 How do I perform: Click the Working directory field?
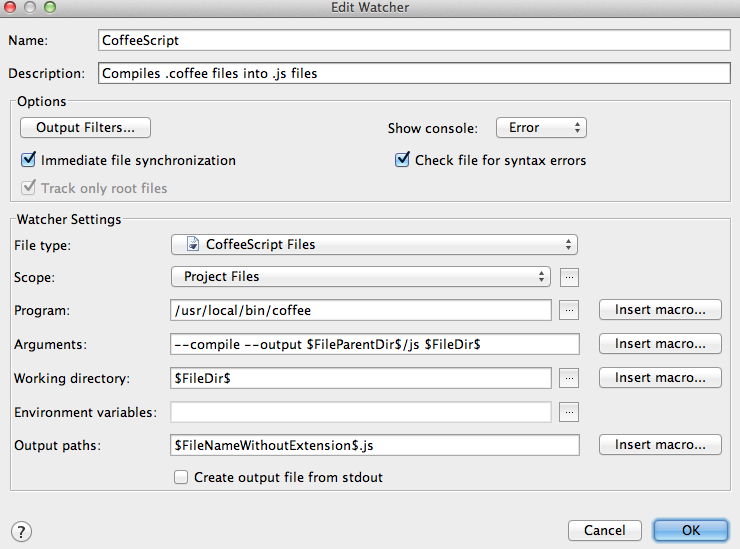361,378
